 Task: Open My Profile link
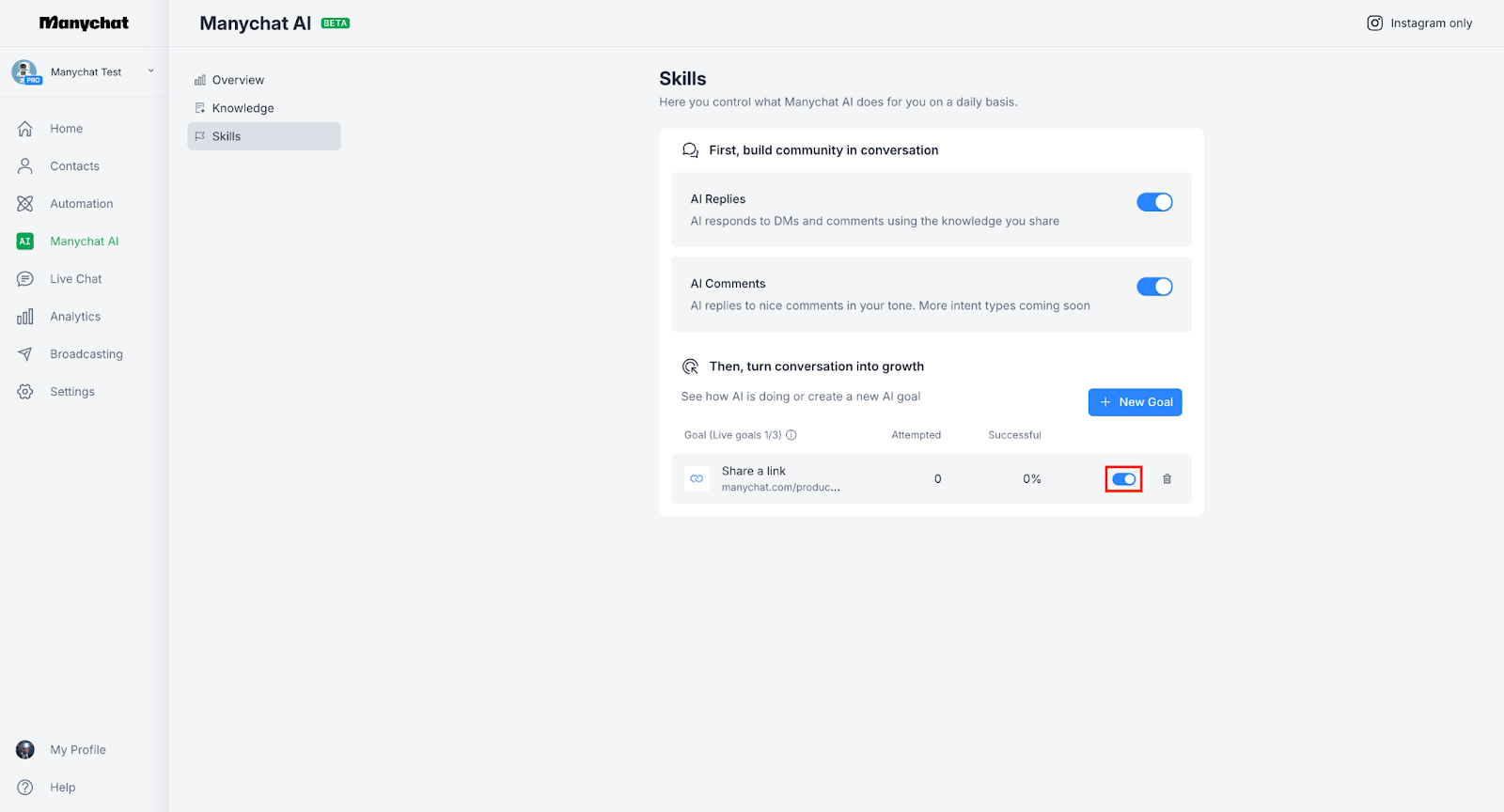click(x=77, y=750)
